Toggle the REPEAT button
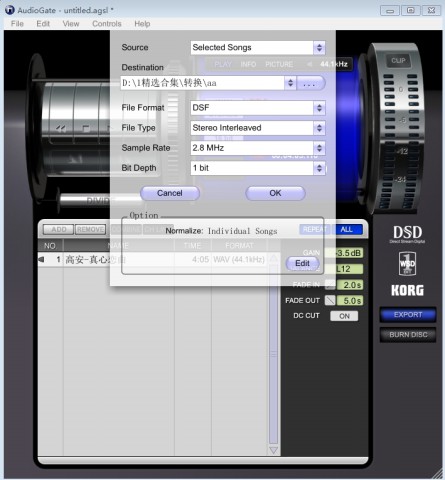Screen dimensions: 445x480 (x=315, y=229)
